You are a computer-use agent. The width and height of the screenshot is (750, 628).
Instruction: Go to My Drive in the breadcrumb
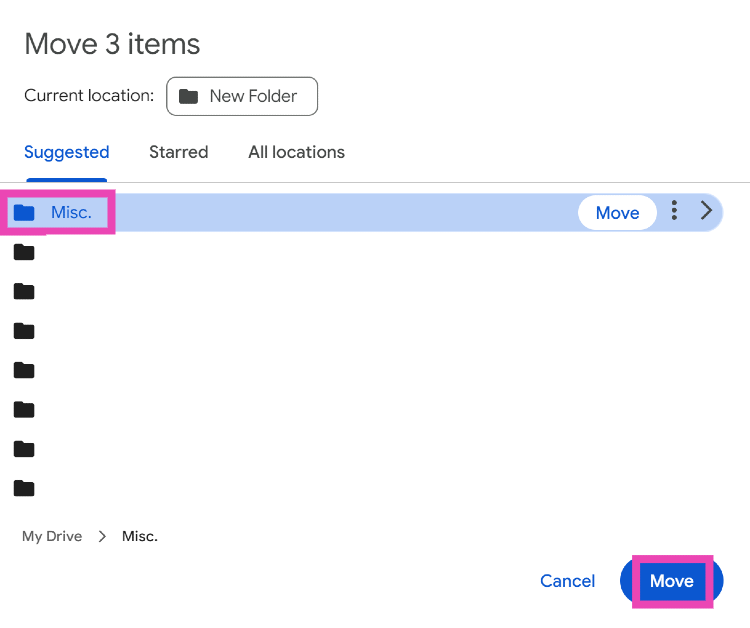click(52, 536)
